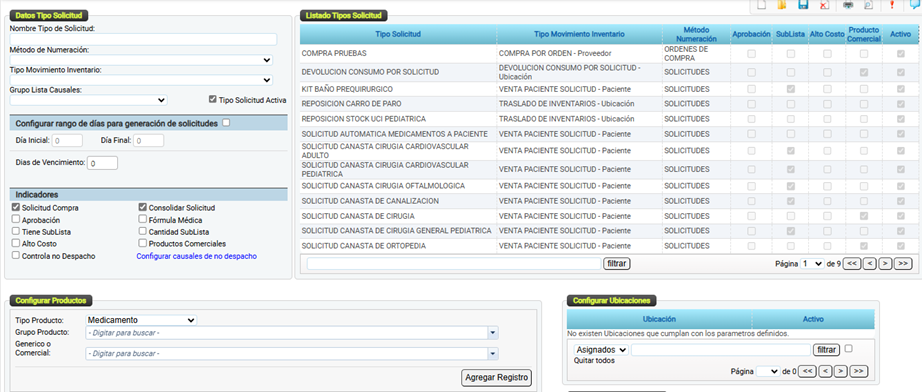Open the Asignados filter dropdown
Image resolution: width=922 pixels, height=392 pixels.
point(601,350)
